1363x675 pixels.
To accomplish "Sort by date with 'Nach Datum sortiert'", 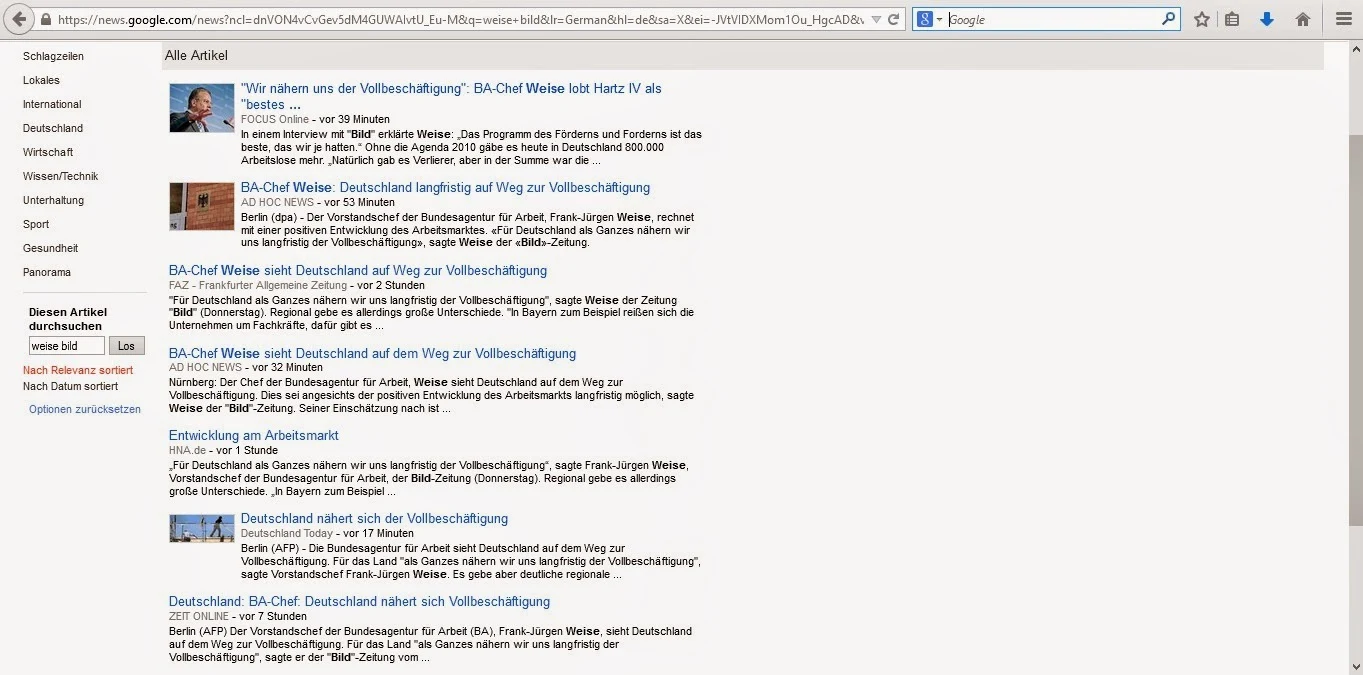I will [x=70, y=386].
